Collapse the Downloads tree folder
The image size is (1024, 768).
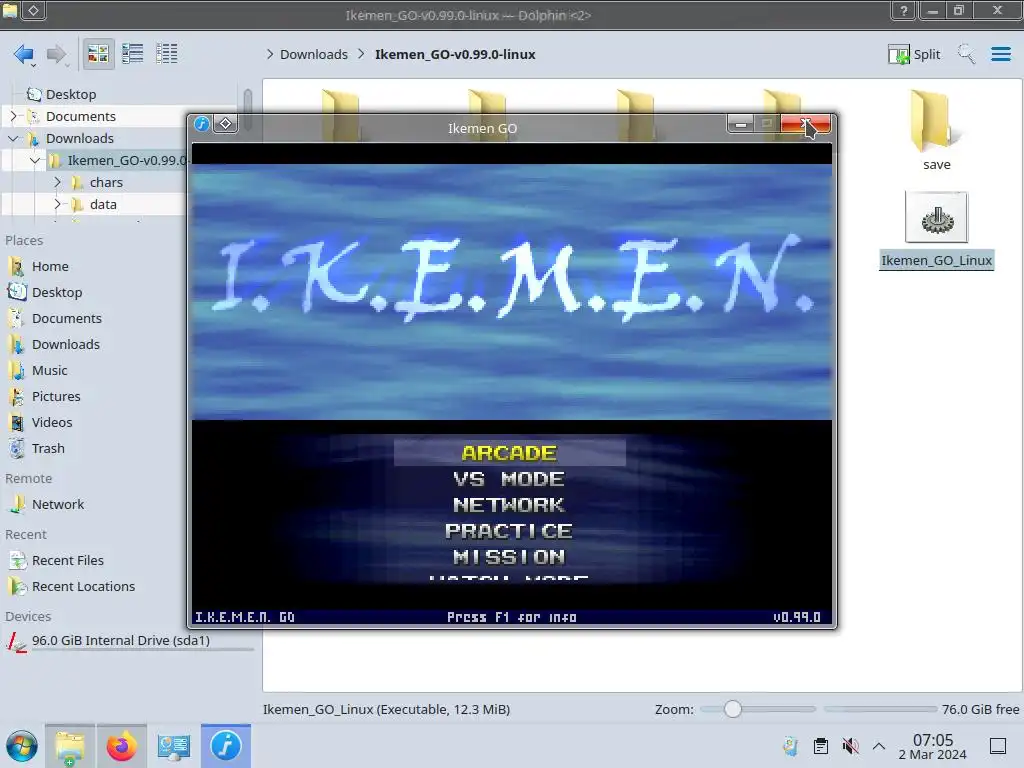[x=13, y=138]
